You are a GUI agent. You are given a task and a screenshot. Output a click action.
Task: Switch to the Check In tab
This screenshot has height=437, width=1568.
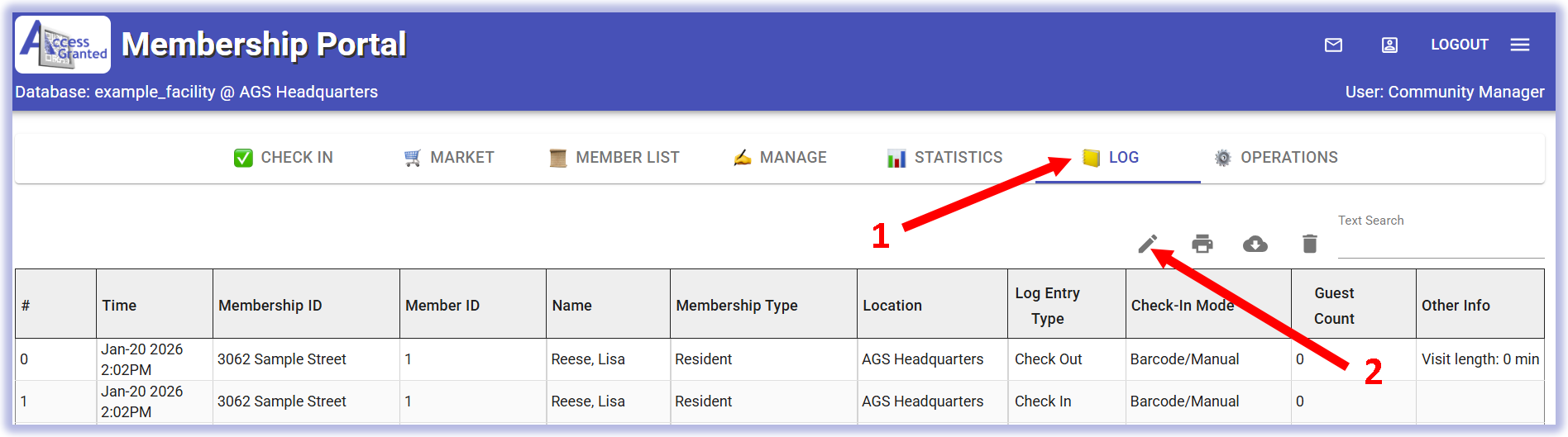point(284,158)
